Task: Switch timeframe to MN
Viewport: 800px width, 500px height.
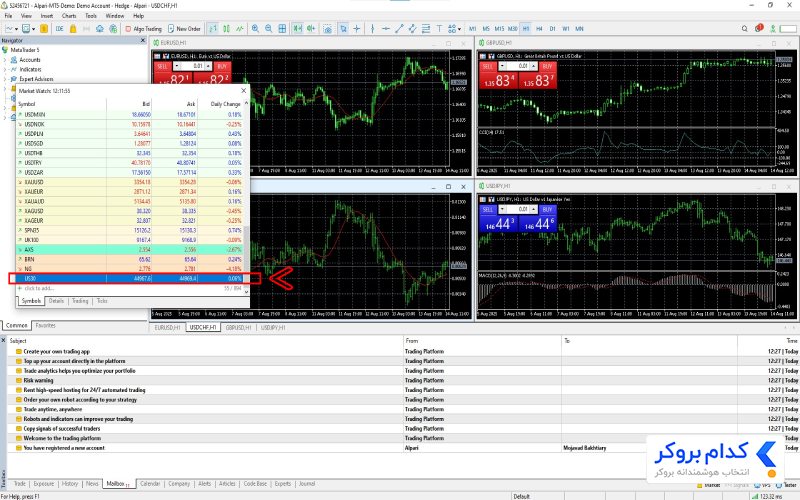Action: pyautogui.click(x=580, y=29)
